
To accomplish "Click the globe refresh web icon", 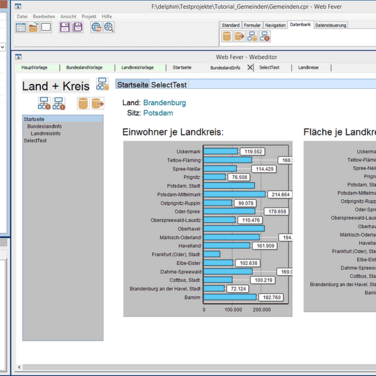I will tap(96, 27).
